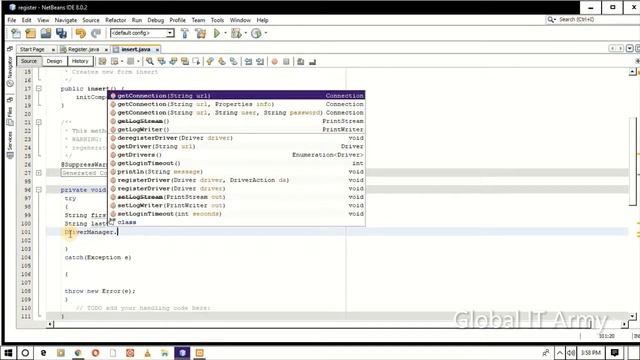The height and width of the screenshot is (360, 640).
Task: Open the File menu
Action: 12,20
